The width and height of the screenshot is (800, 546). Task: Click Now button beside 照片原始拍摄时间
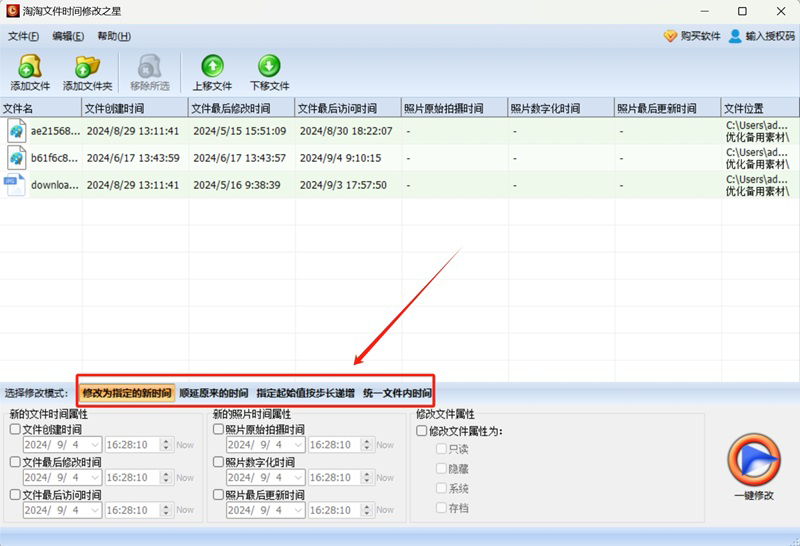(385, 445)
